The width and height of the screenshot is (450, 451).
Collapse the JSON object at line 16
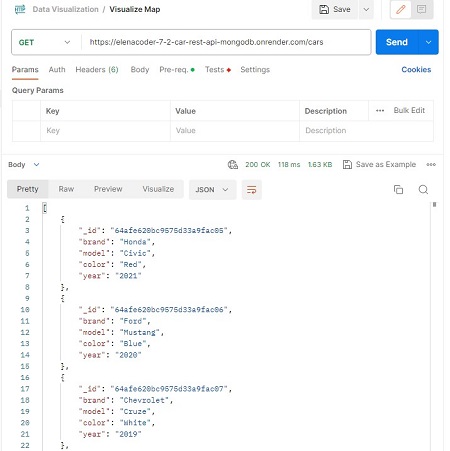coord(62,377)
